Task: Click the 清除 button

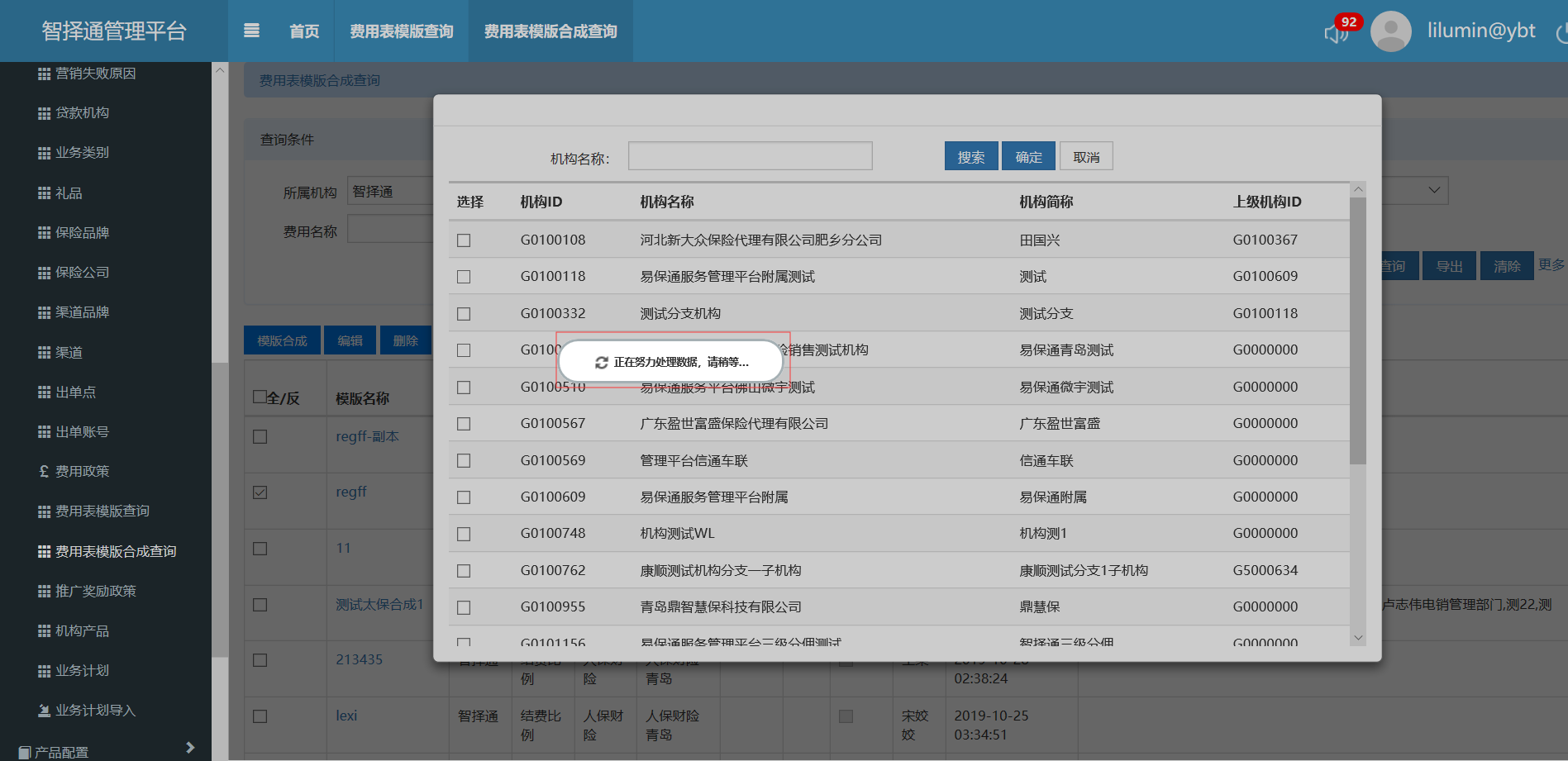Action: 1507,266
